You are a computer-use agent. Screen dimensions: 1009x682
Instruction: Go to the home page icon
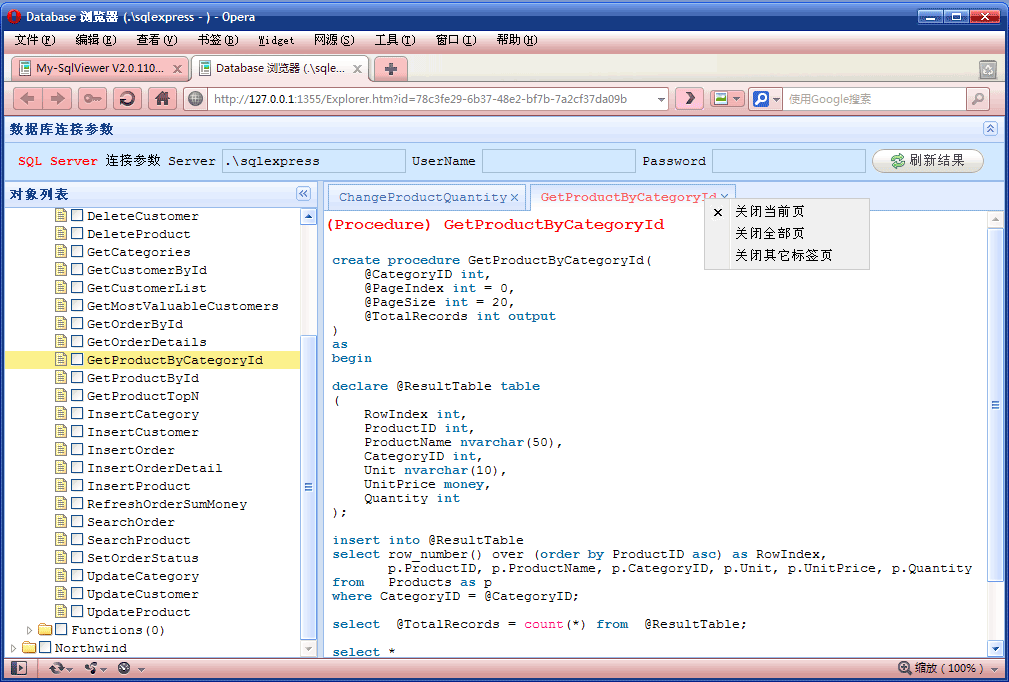[162, 99]
